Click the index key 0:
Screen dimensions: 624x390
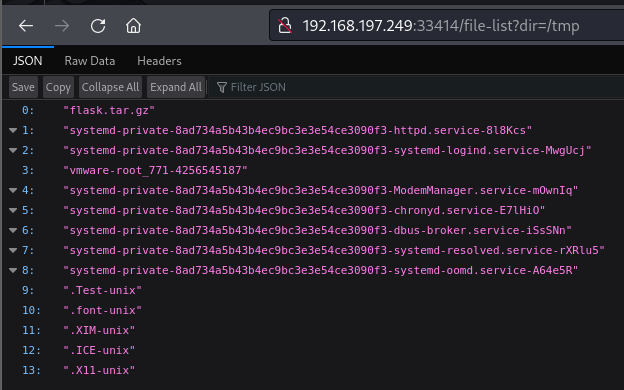pos(28,110)
